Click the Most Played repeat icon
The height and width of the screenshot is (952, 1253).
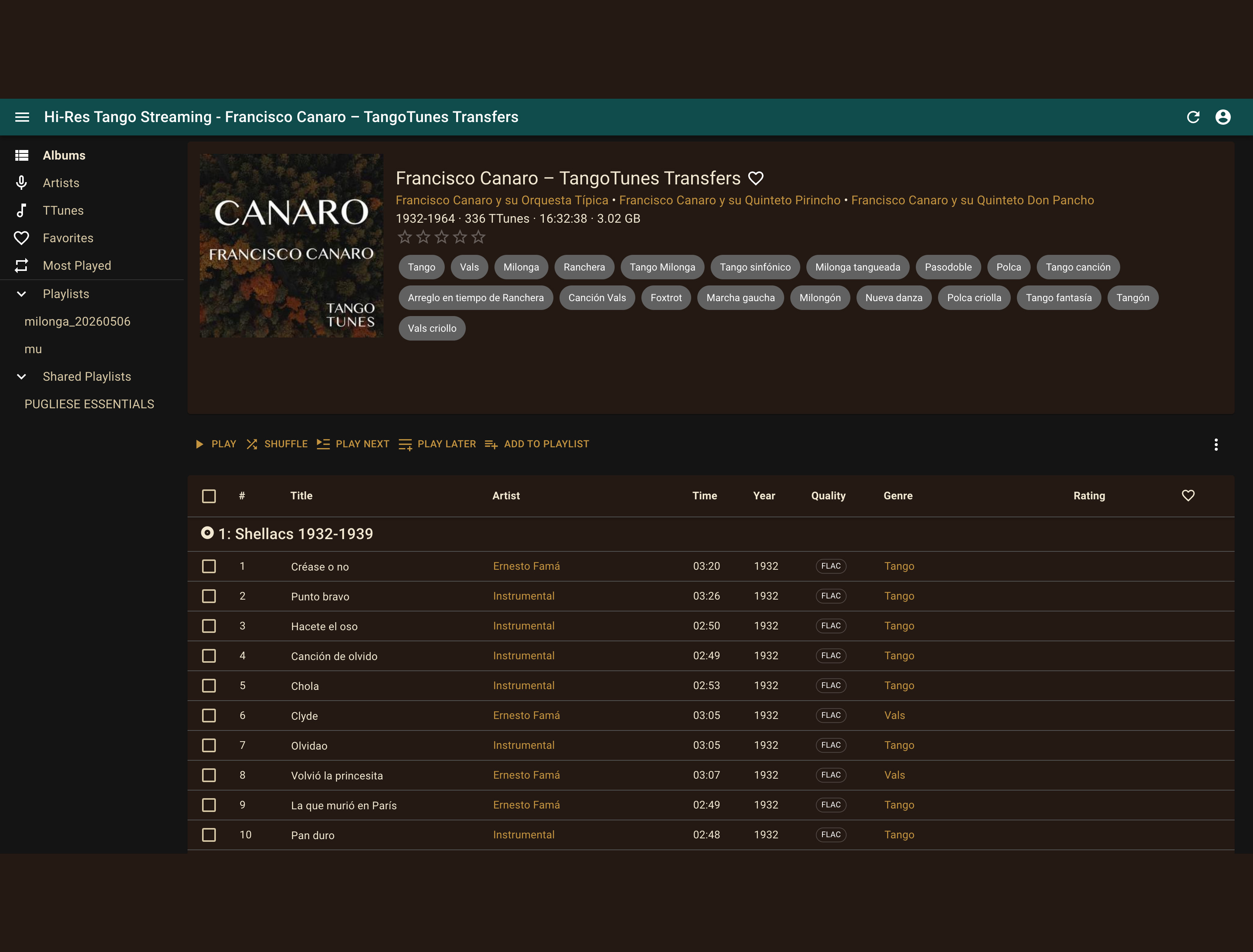[x=21, y=265]
